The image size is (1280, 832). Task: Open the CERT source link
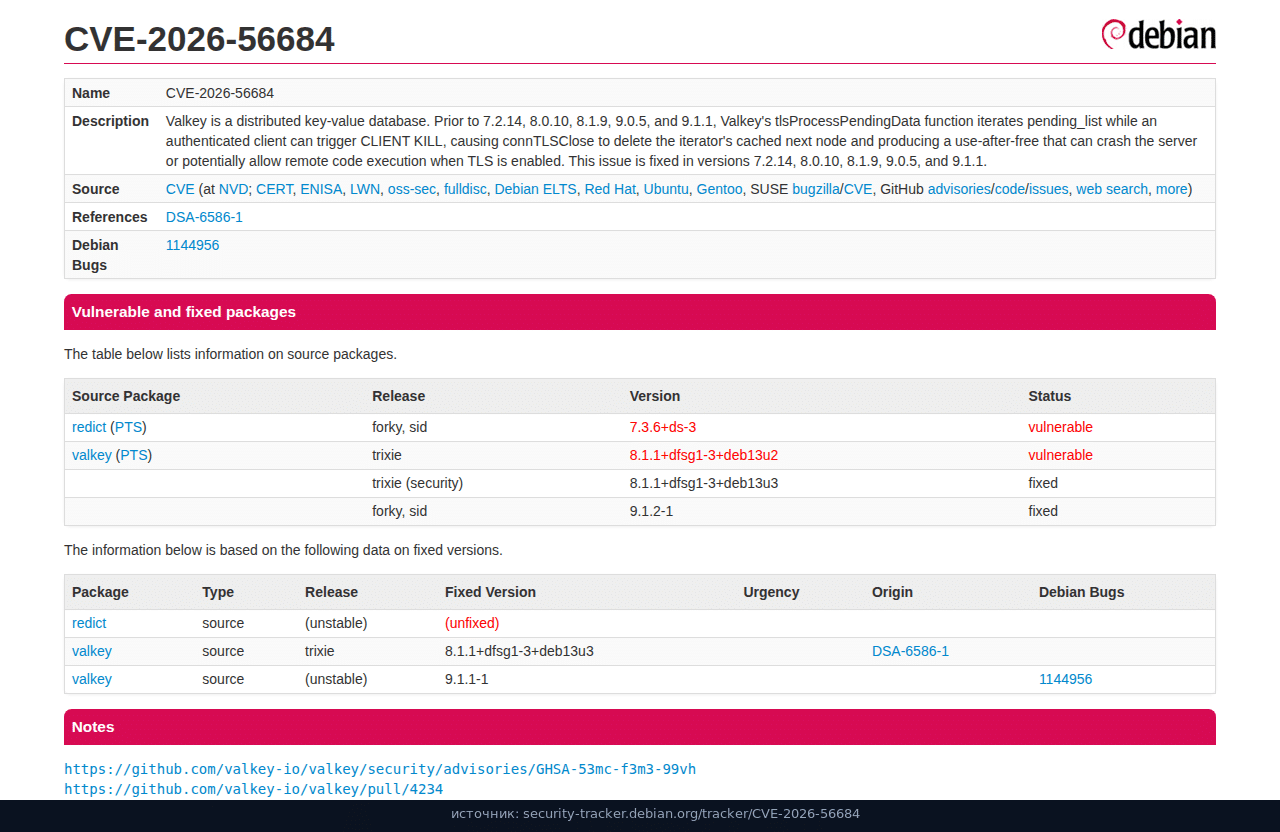274,189
